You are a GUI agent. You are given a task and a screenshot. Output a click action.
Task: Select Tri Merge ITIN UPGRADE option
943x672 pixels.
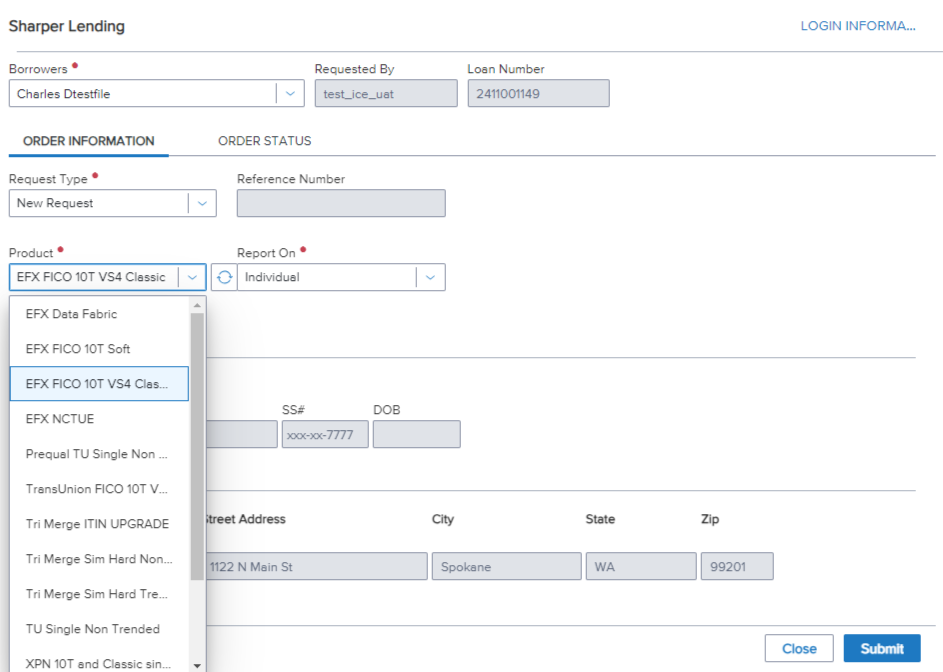(99, 524)
